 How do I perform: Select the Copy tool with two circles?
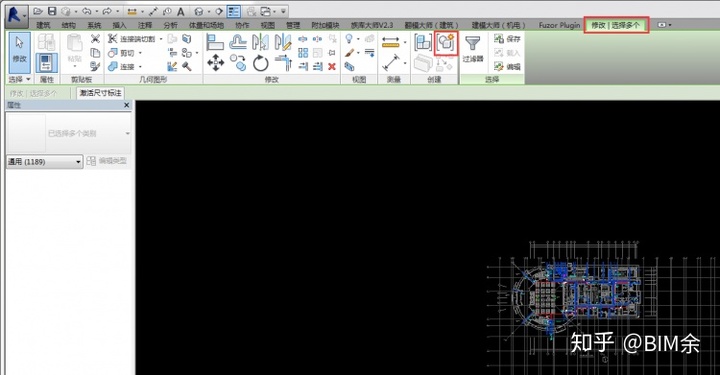pos(238,63)
